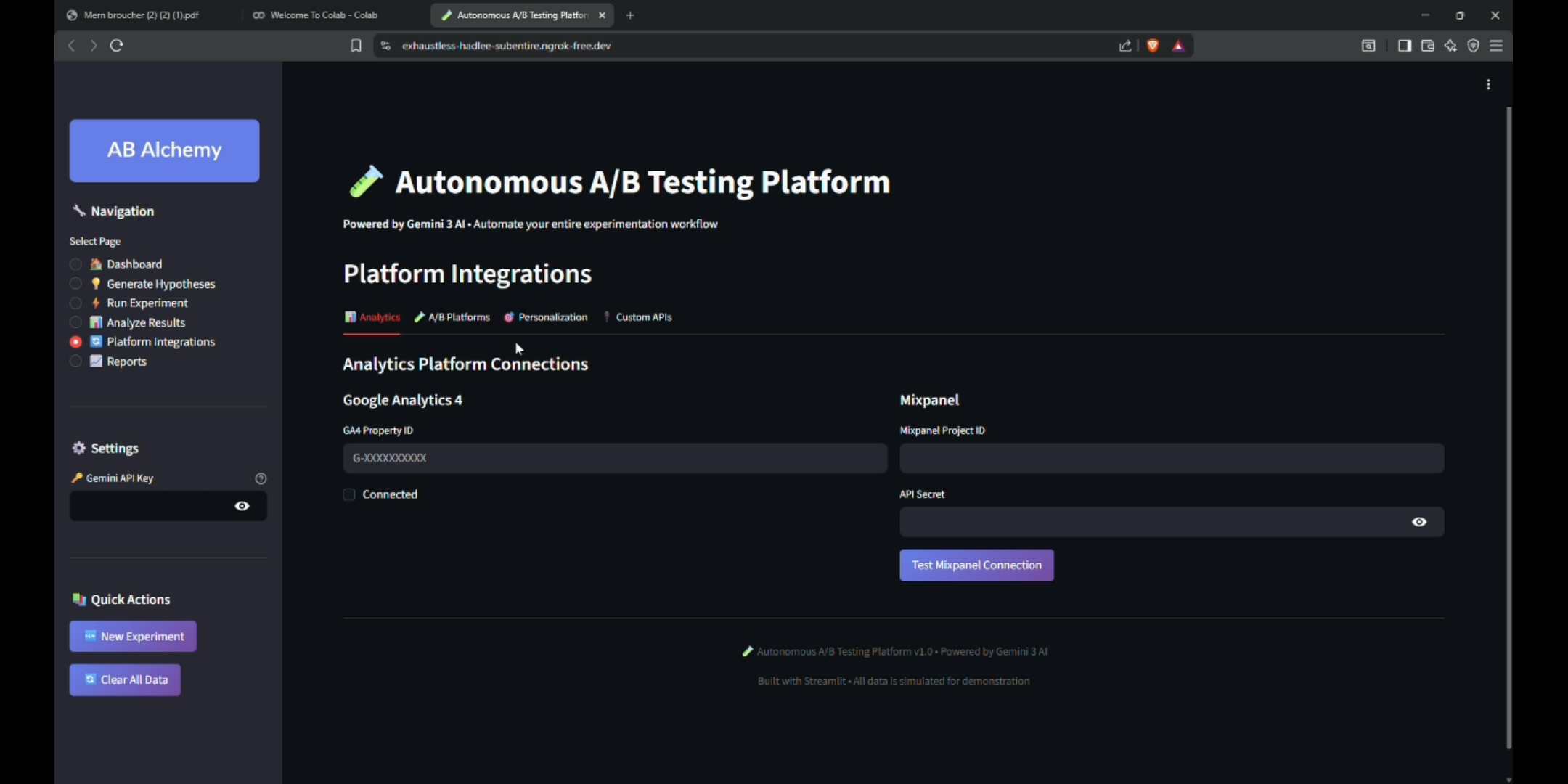Click the Gemini API Key help icon
This screenshot has height=784, width=1568.
click(261, 478)
